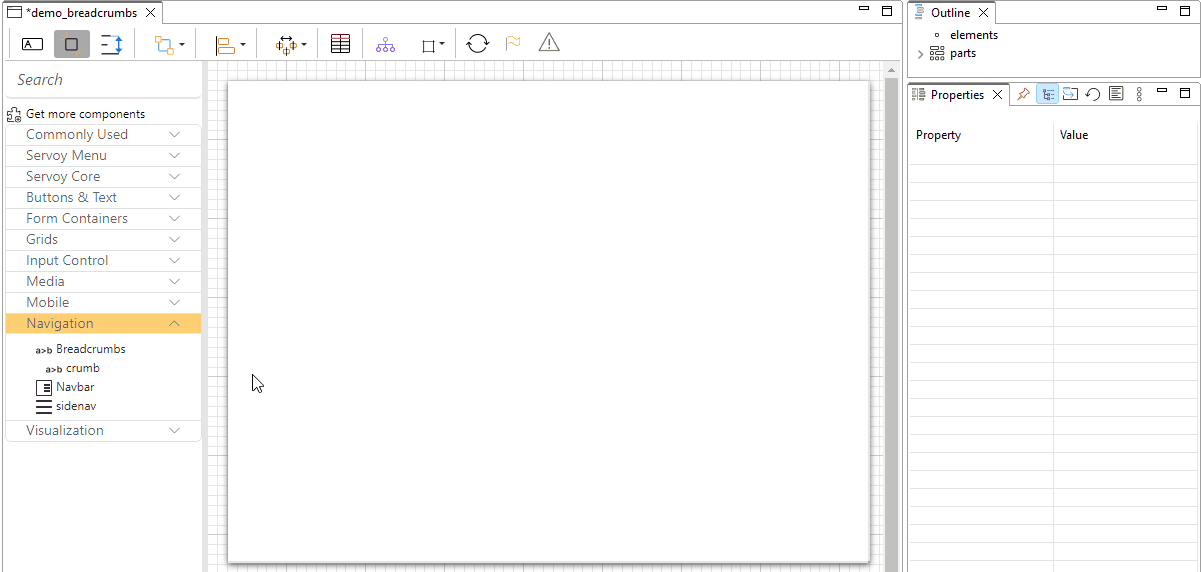Expand the Media palette category

(x=103, y=281)
